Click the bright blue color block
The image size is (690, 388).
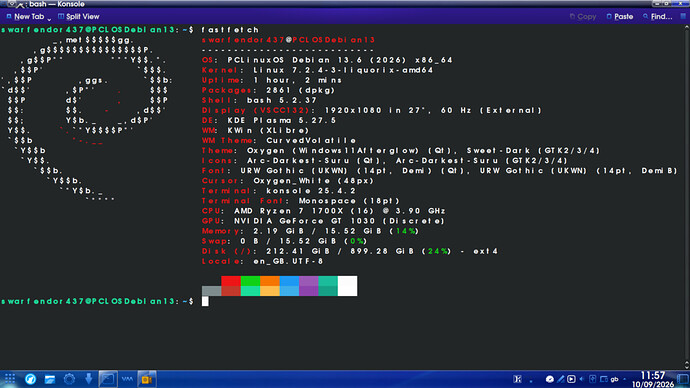(290, 281)
